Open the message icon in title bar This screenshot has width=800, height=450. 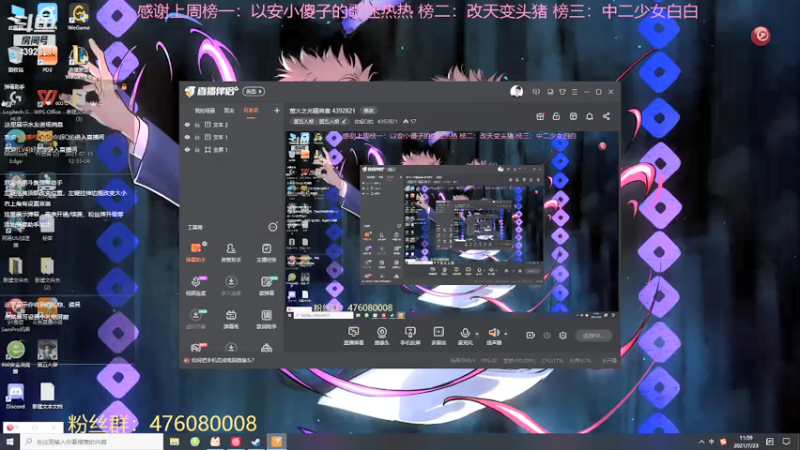point(536,92)
